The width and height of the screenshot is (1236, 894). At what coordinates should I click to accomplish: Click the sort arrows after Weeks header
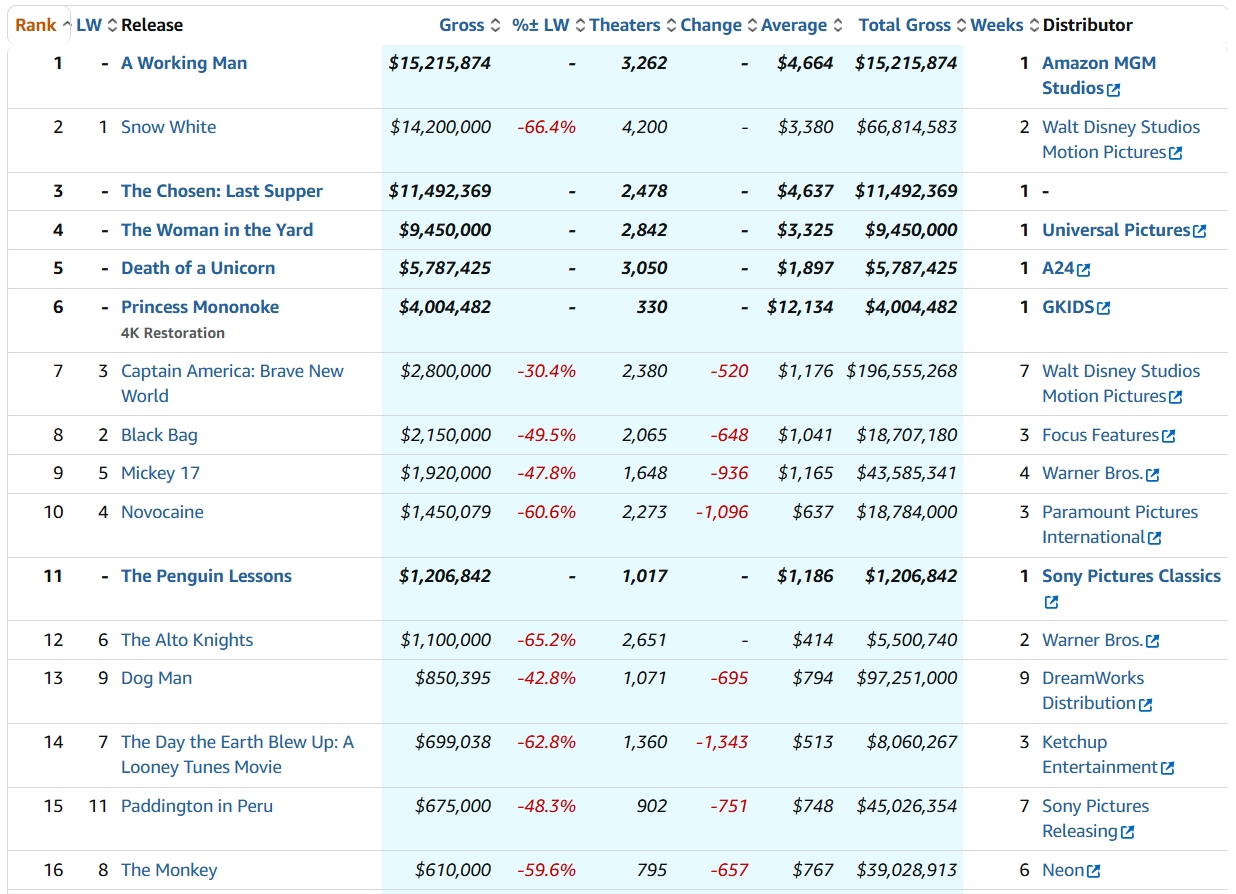coord(1034,25)
